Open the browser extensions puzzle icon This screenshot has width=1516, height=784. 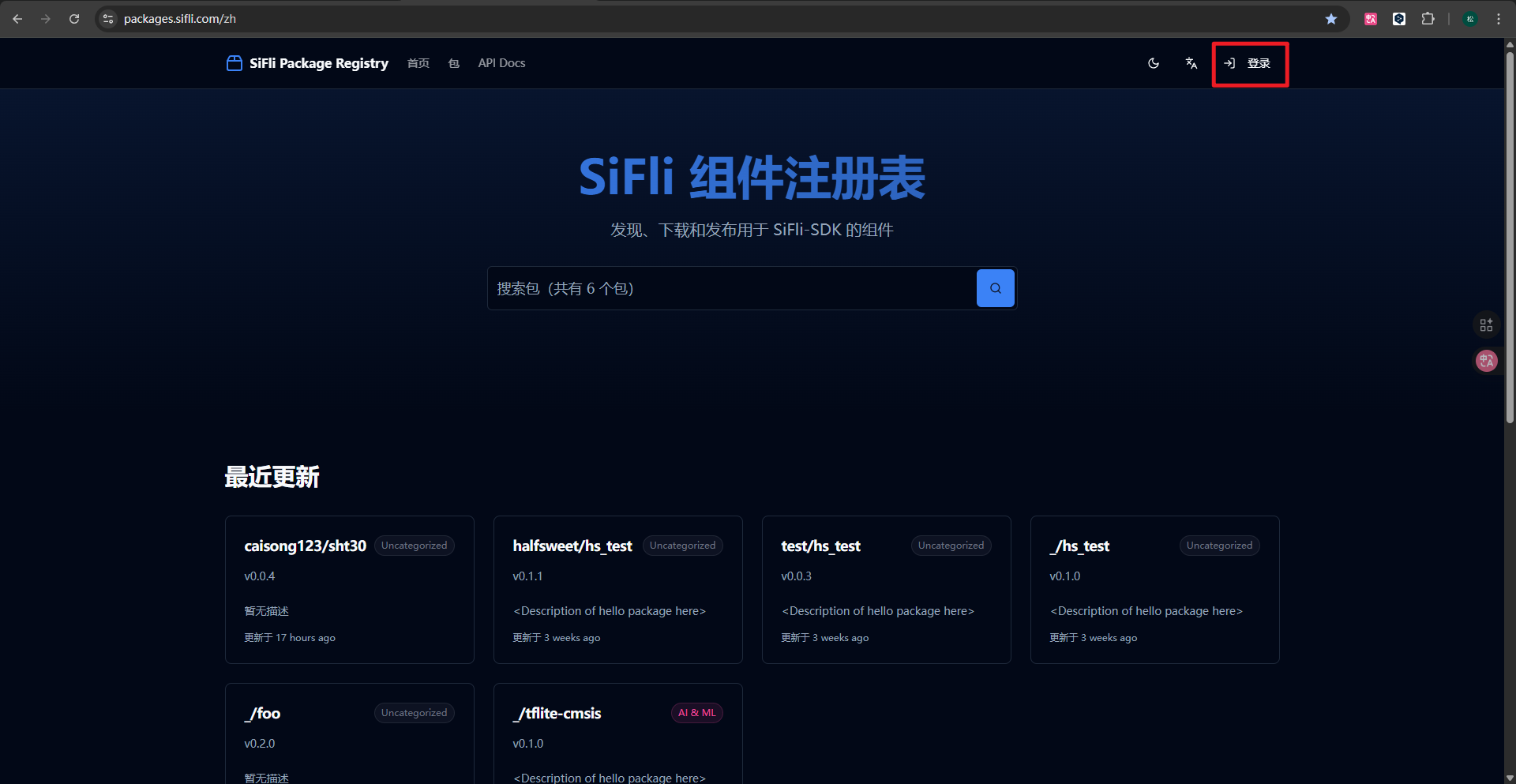(x=1429, y=18)
